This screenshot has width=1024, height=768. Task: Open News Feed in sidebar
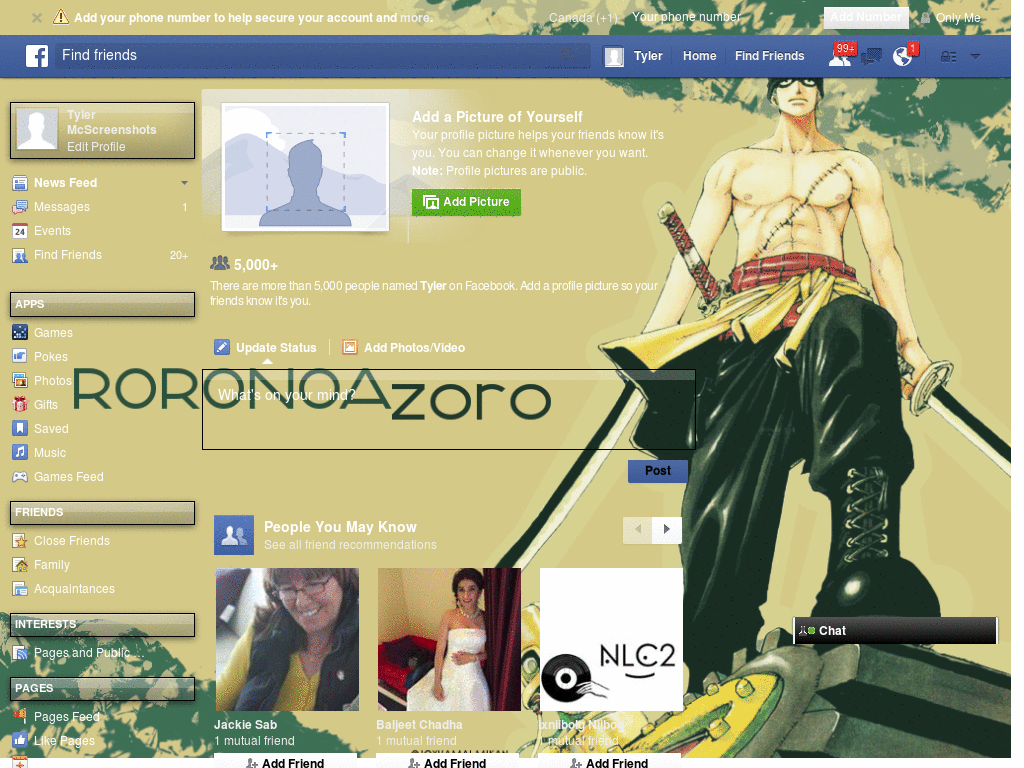click(x=65, y=183)
